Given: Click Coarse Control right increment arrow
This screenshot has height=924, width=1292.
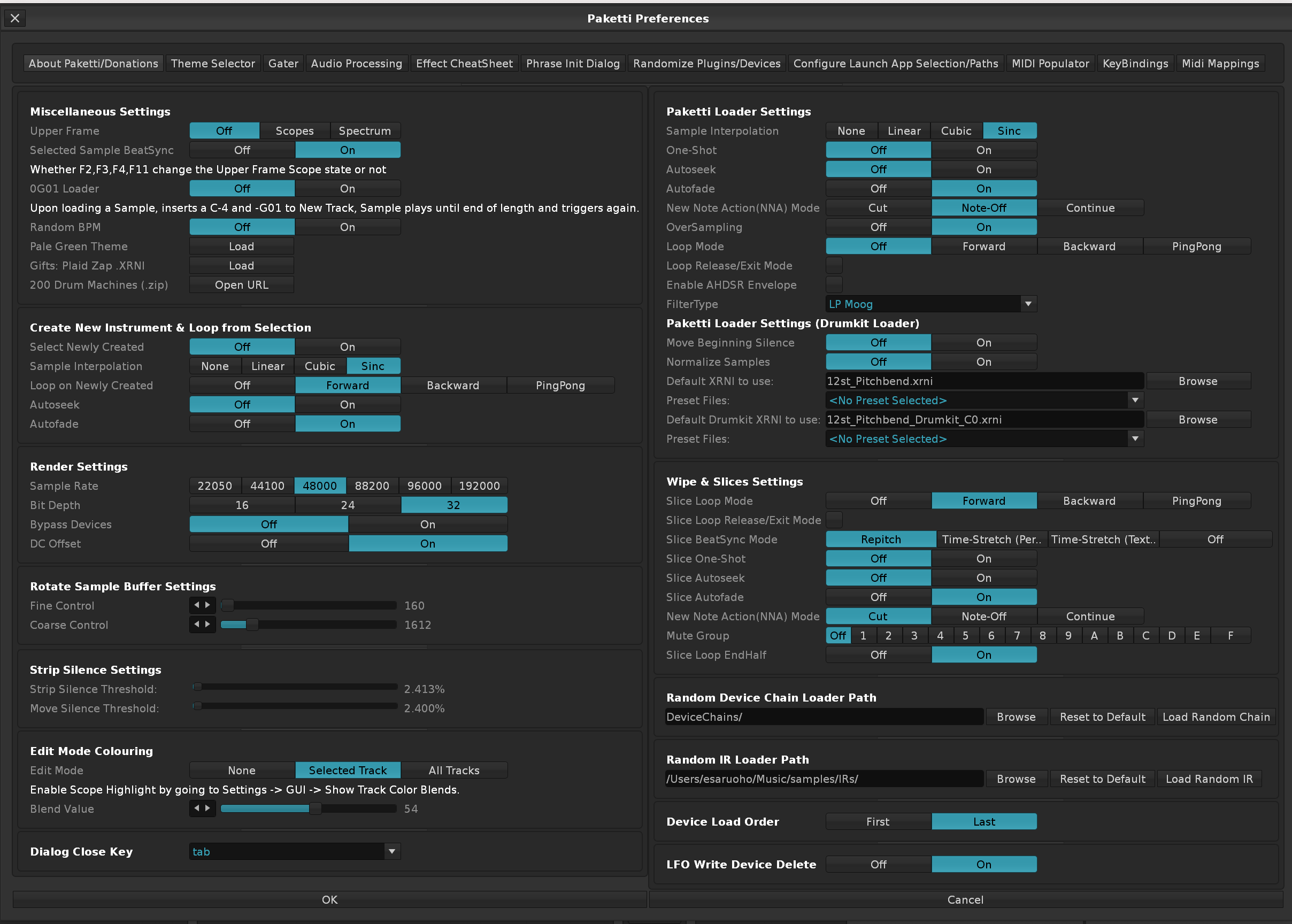Looking at the screenshot, I should (208, 624).
